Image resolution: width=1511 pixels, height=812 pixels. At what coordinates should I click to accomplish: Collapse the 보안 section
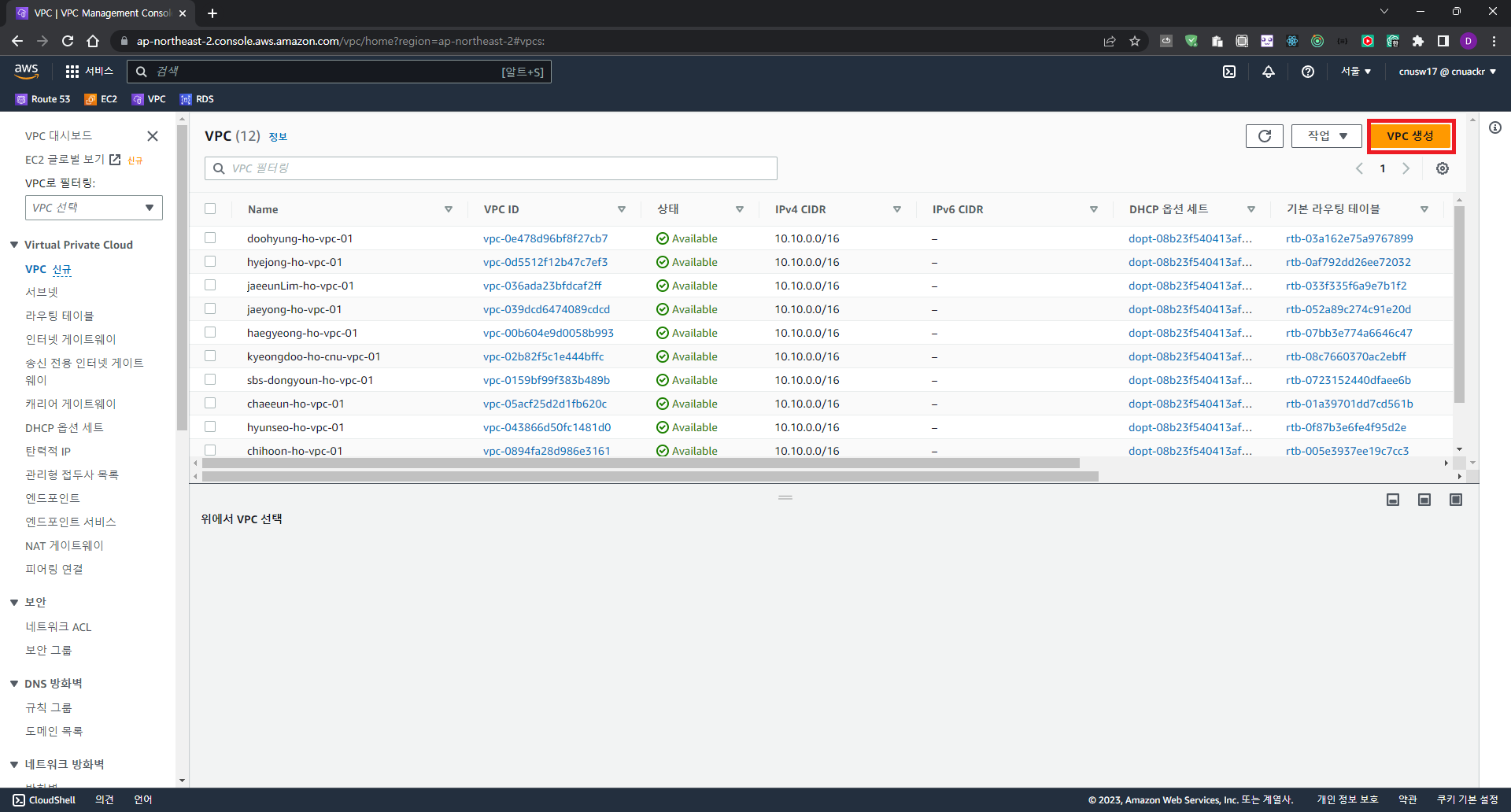click(x=14, y=602)
